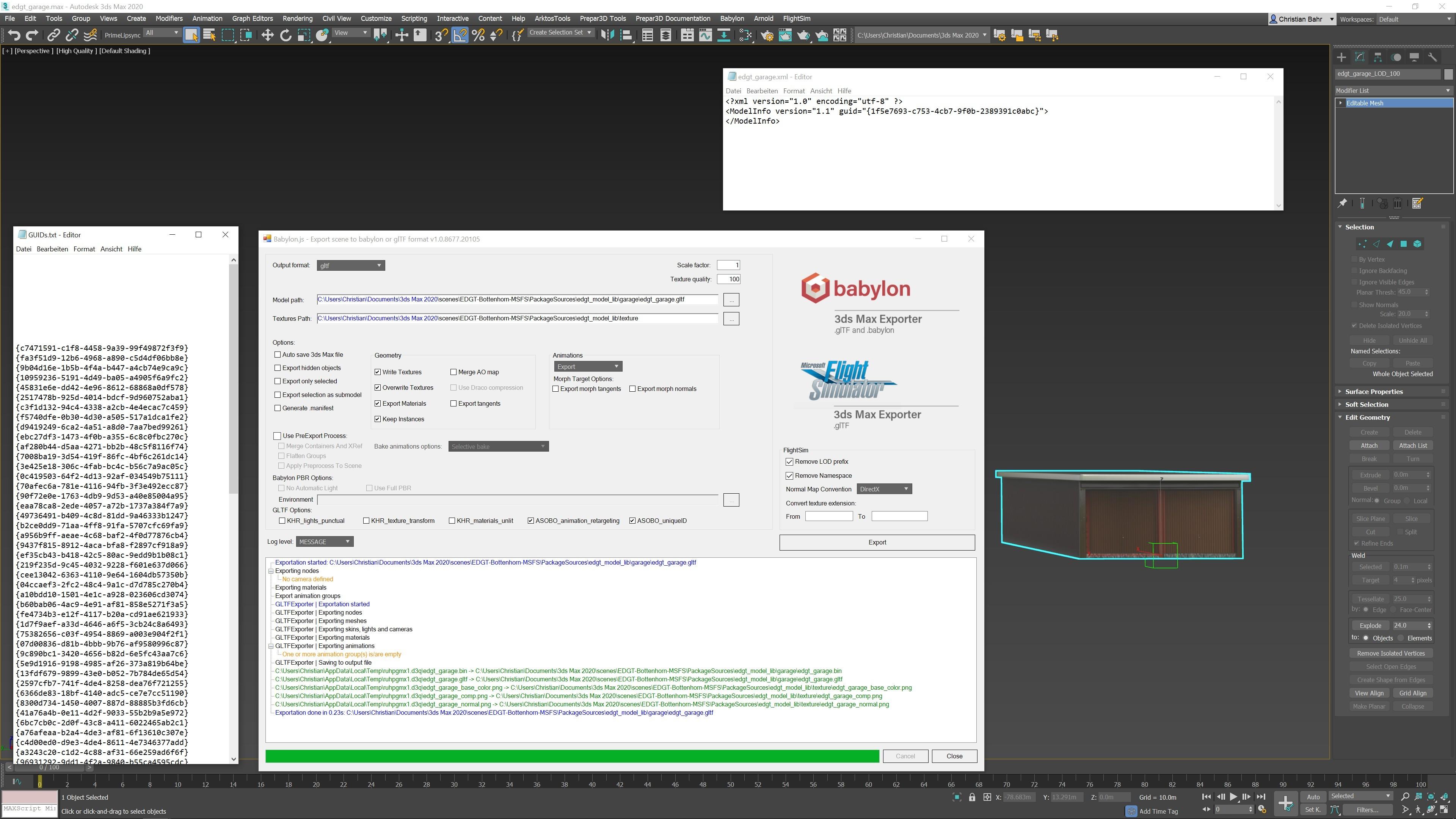Open Format menu in GUIDs.txt Editor
1456x819 pixels.
tap(84, 249)
